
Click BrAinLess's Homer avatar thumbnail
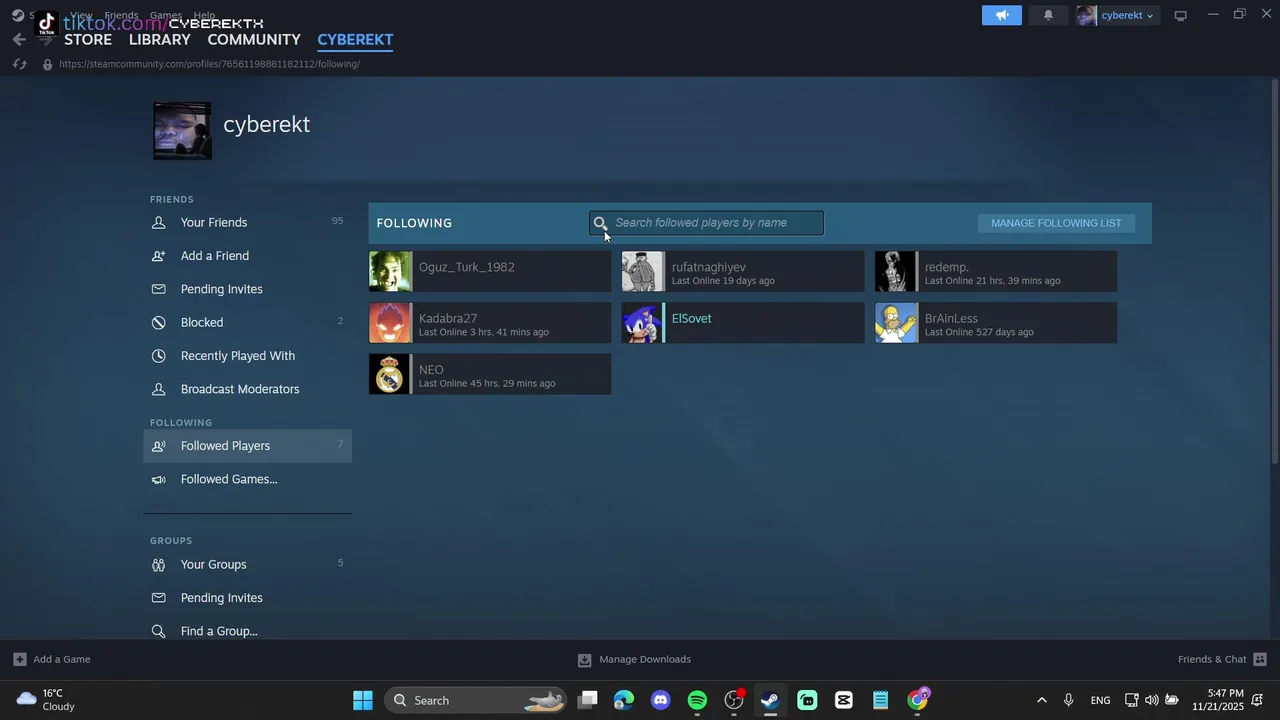tap(895, 323)
